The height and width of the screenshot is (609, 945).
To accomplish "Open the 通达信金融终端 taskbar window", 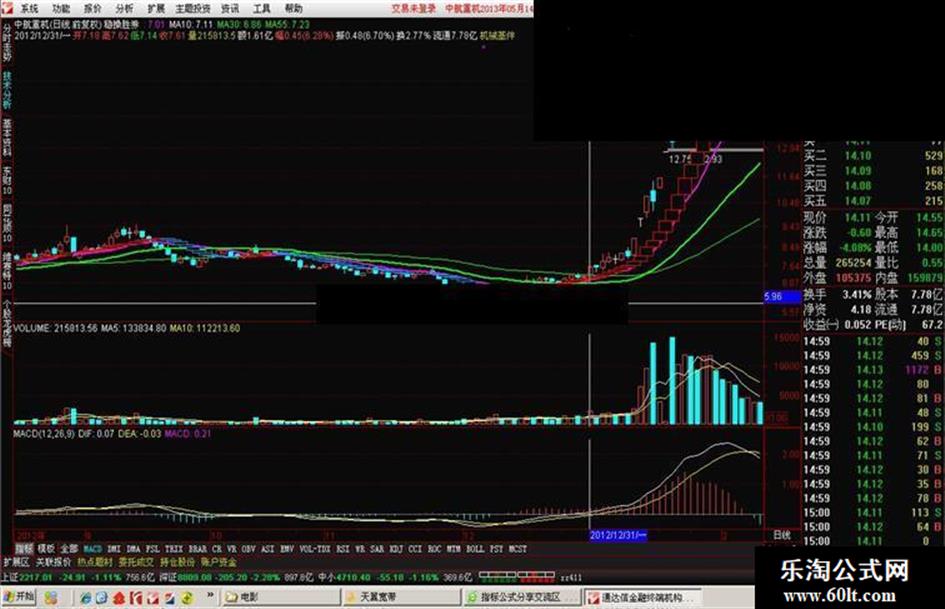I will 642,598.
